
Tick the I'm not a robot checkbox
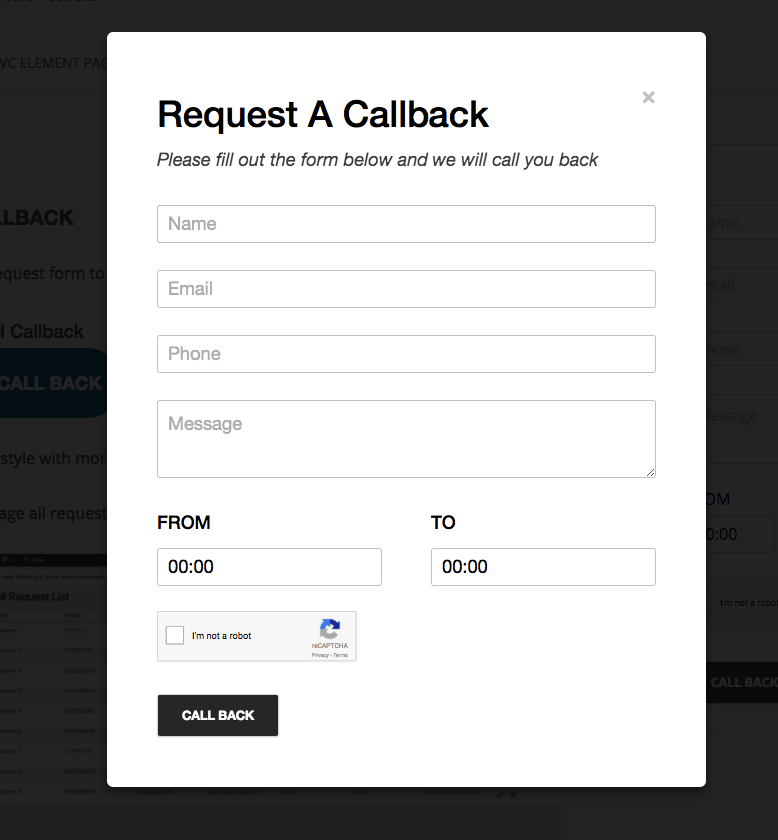[175, 635]
